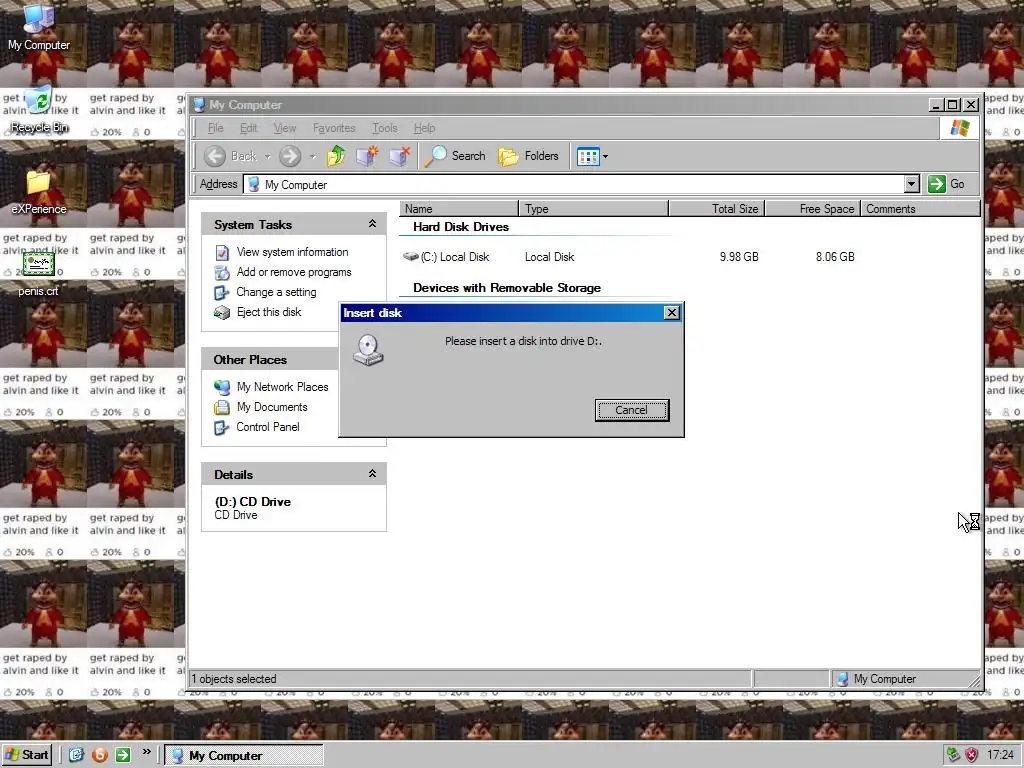Open the File menu
The width and height of the screenshot is (1024, 768).
[x=216, y=128]
